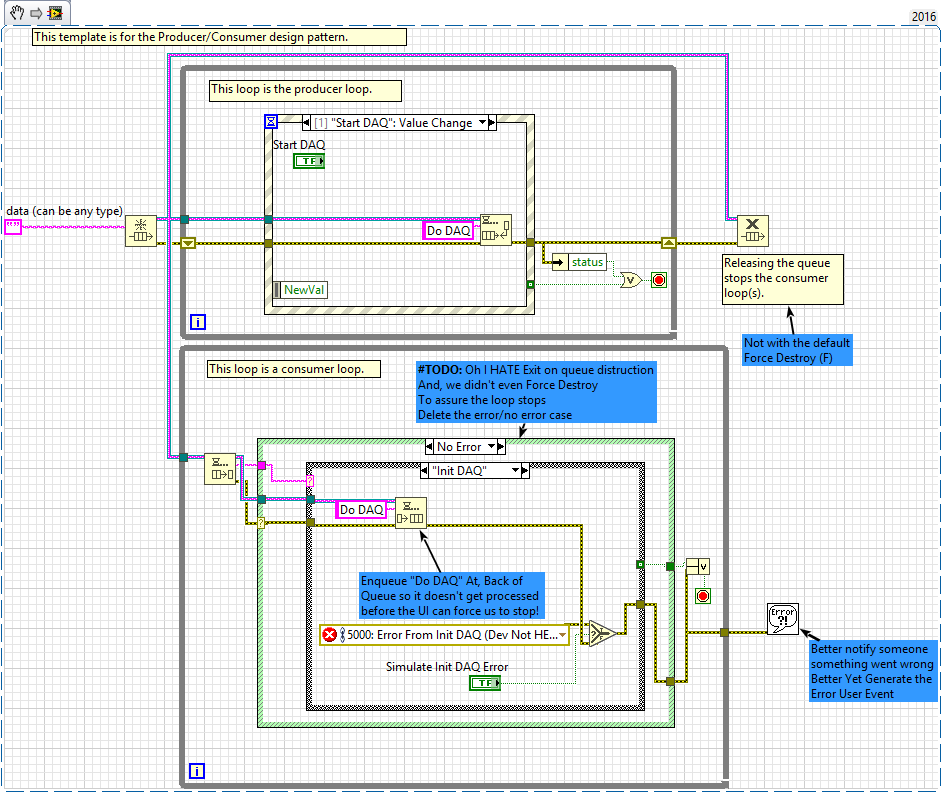This screenshot has height=793, width=942.
Task: Open the 5000 error ring constant dropdown
Action: tap(562, 635)
